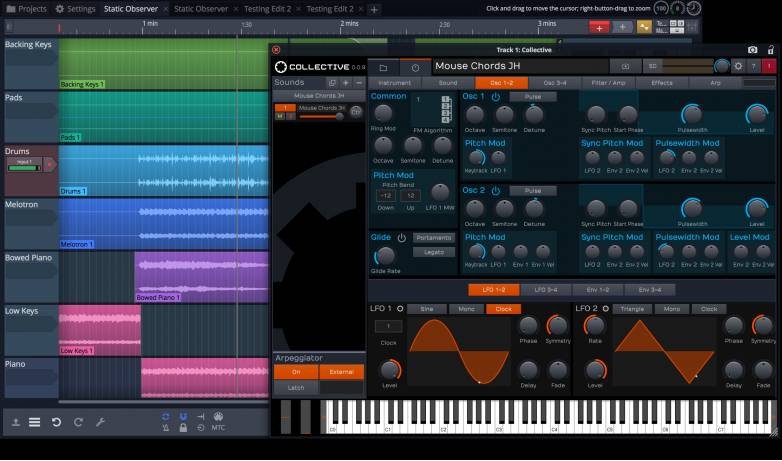The image size is (782, 461).
Task: Click the red plus add-track button
Action: 599,27
